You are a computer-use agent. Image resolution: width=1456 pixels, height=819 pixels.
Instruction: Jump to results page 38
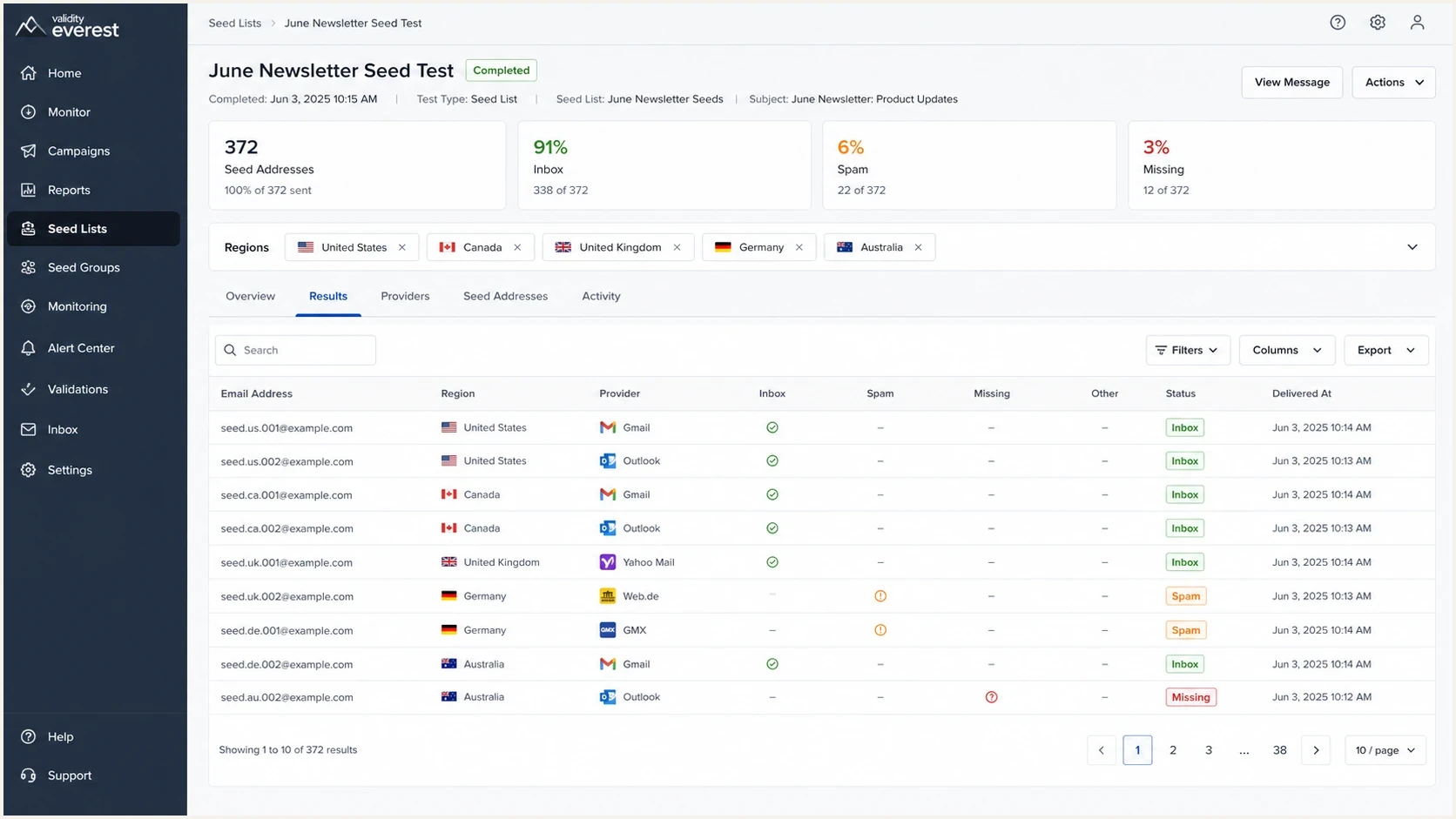click(x=1279, y=750)
